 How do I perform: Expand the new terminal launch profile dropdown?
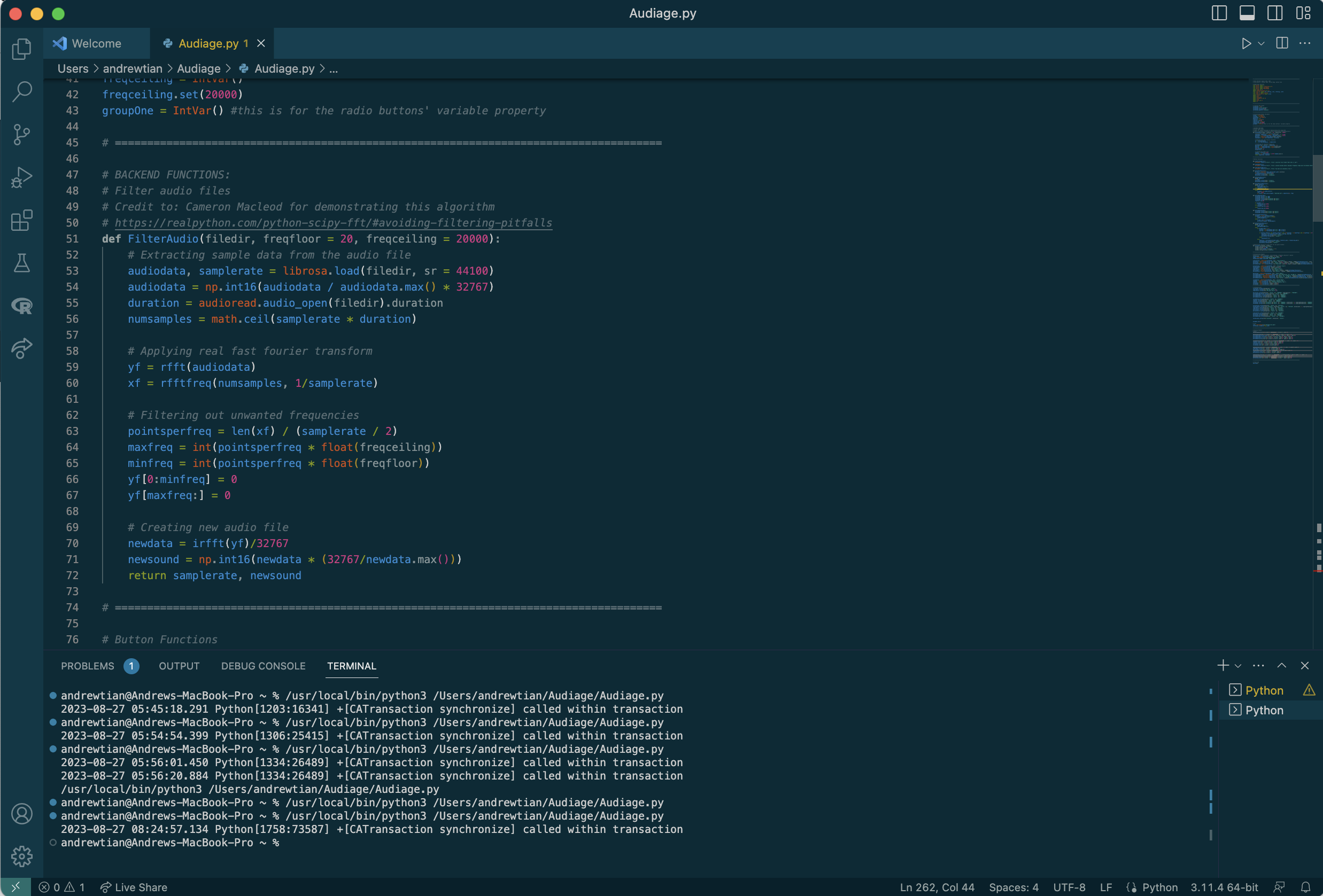click(1237, 666)
